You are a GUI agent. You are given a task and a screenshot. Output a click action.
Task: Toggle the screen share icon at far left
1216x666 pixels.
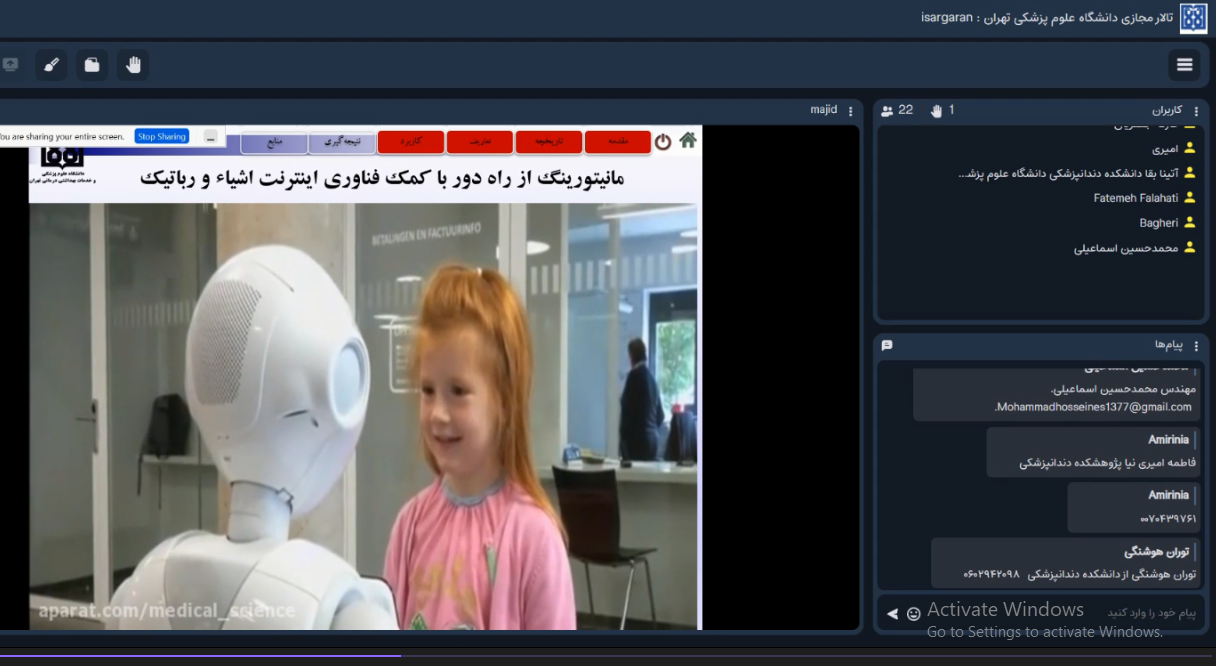[11, 65]
